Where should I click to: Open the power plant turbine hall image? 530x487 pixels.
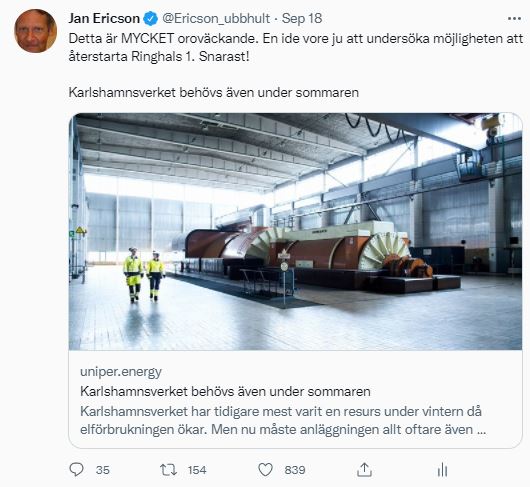[295, 232]
